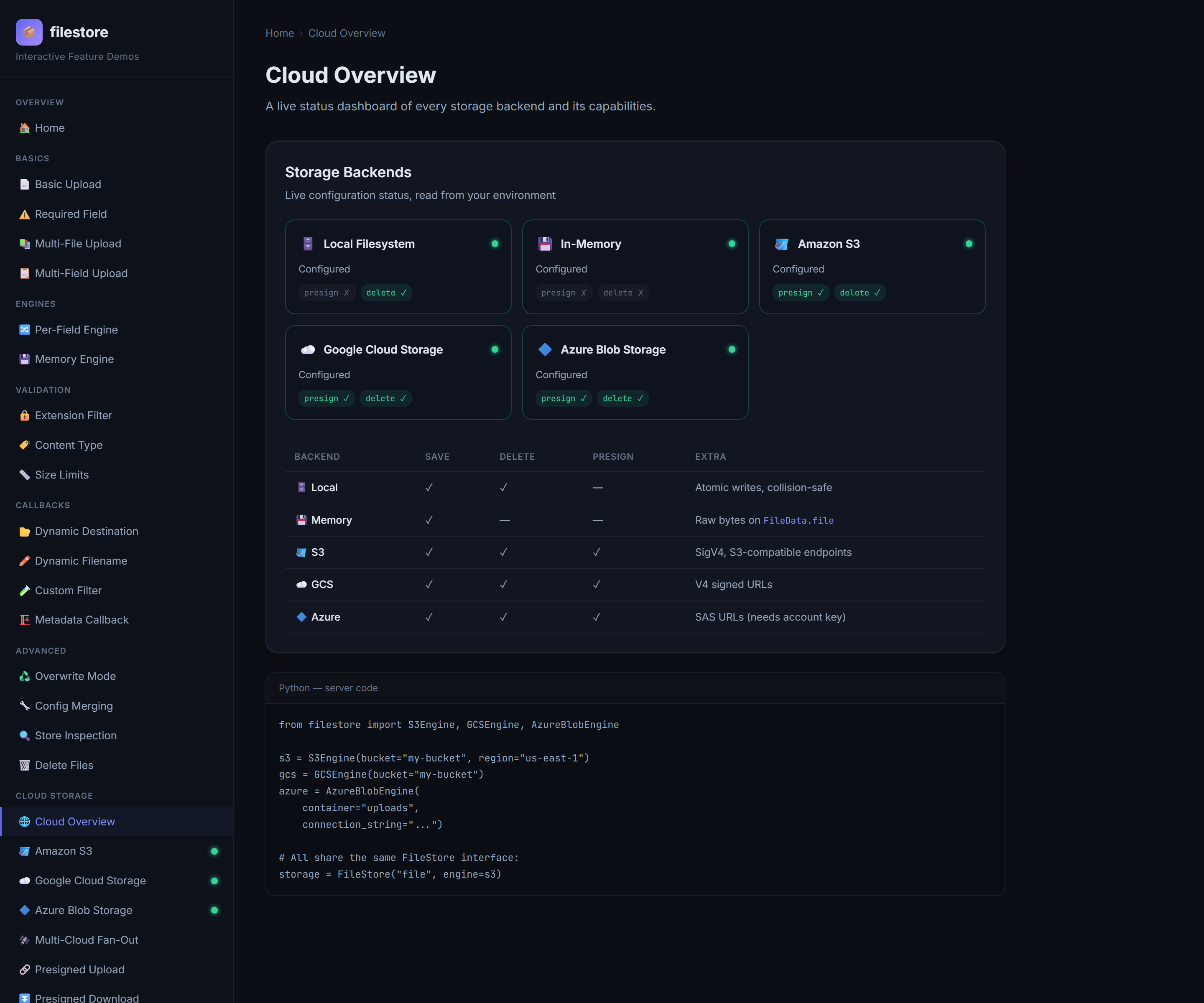1204x1003 pixels.
Task: Click 'V4 signed URLs' table cell
Action: point(733,585)
